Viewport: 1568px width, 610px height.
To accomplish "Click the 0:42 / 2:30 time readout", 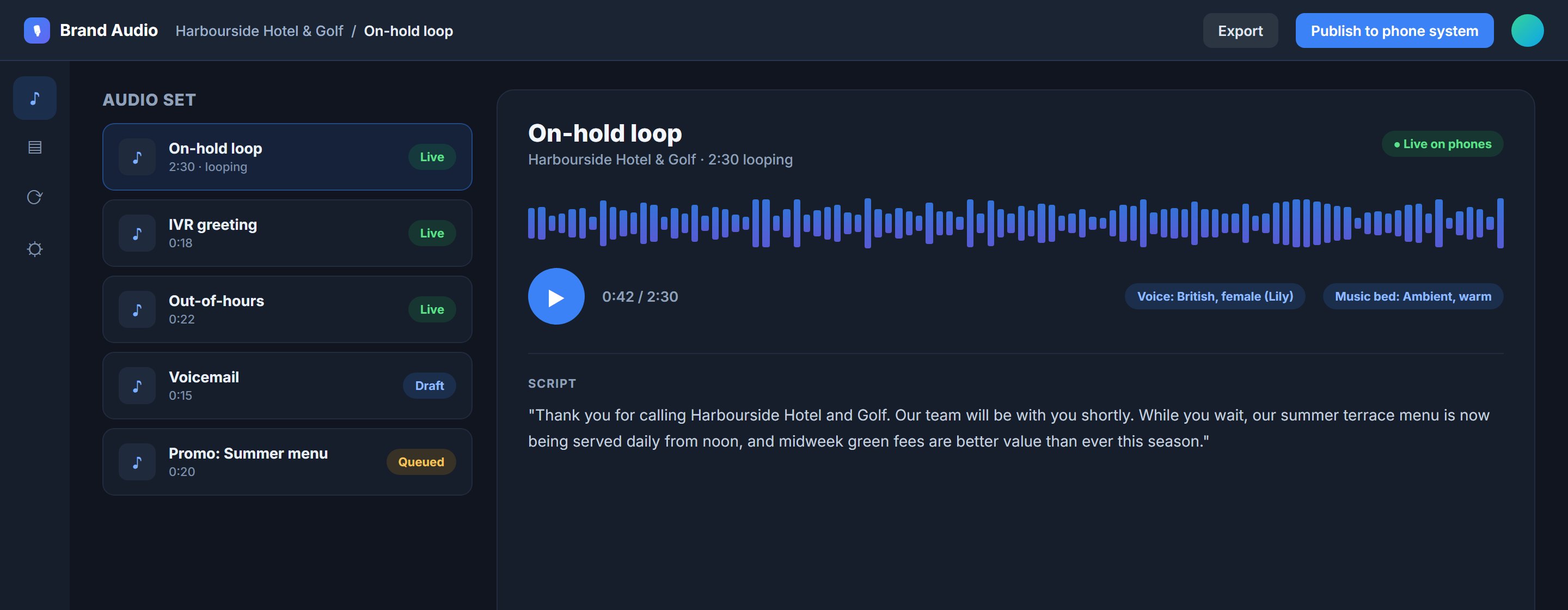I will coord(640,296).
